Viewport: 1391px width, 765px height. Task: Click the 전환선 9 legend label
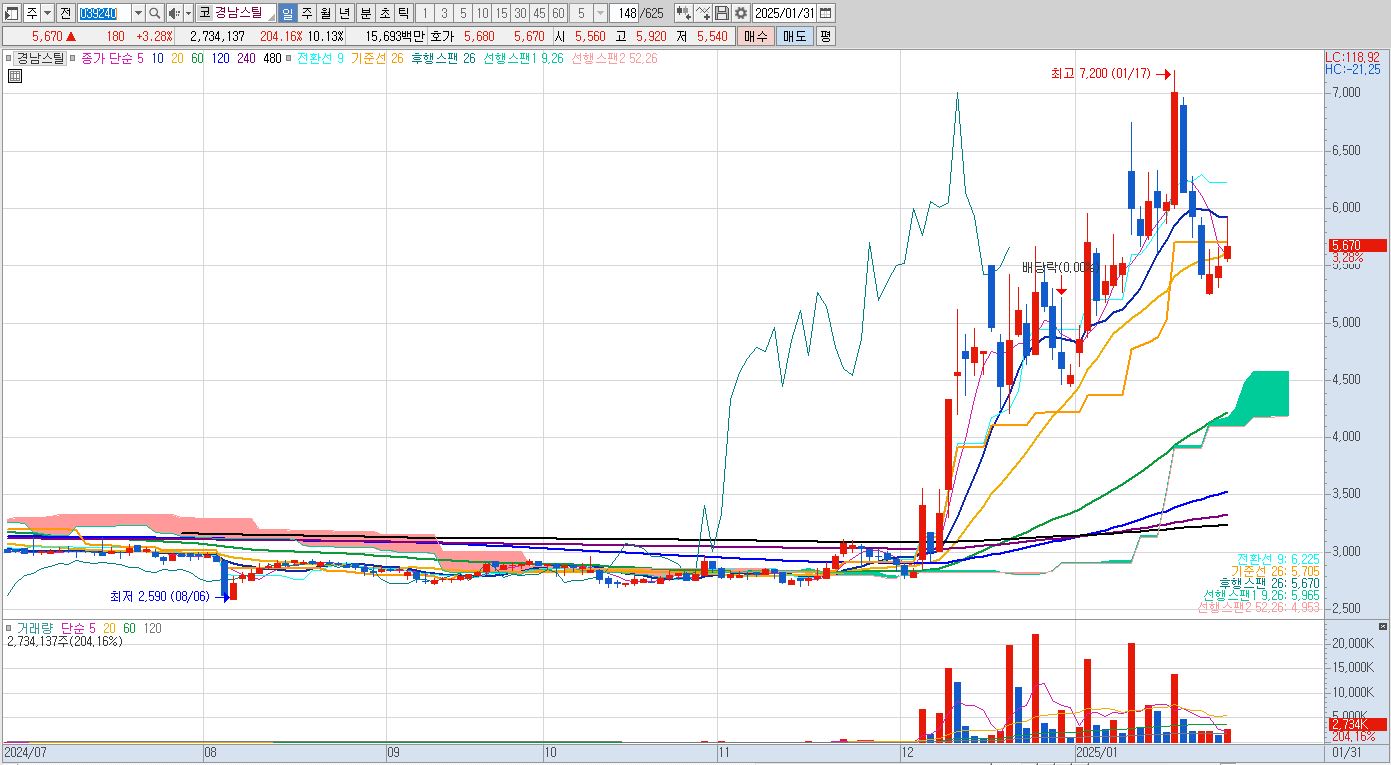click(320, 58)
